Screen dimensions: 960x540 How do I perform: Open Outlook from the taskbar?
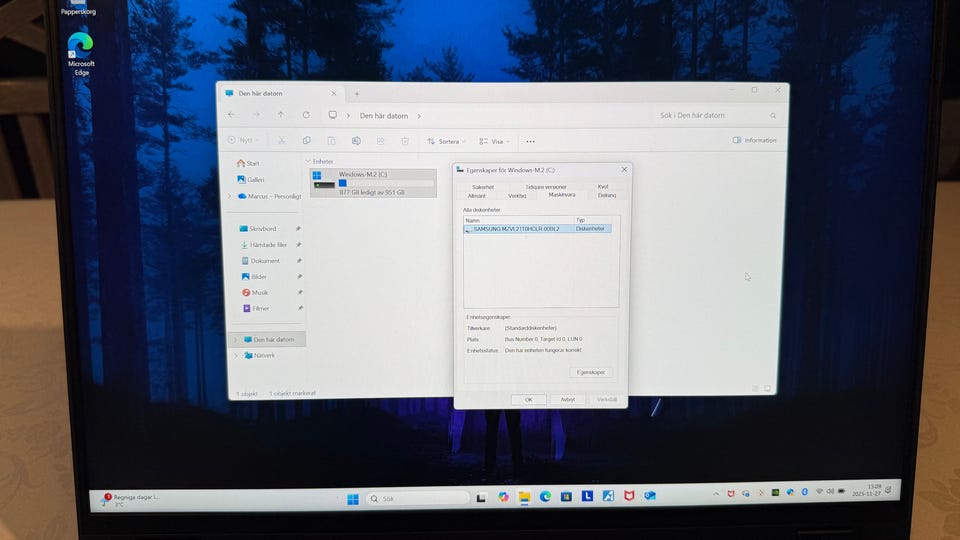click(x=650, y=495)
